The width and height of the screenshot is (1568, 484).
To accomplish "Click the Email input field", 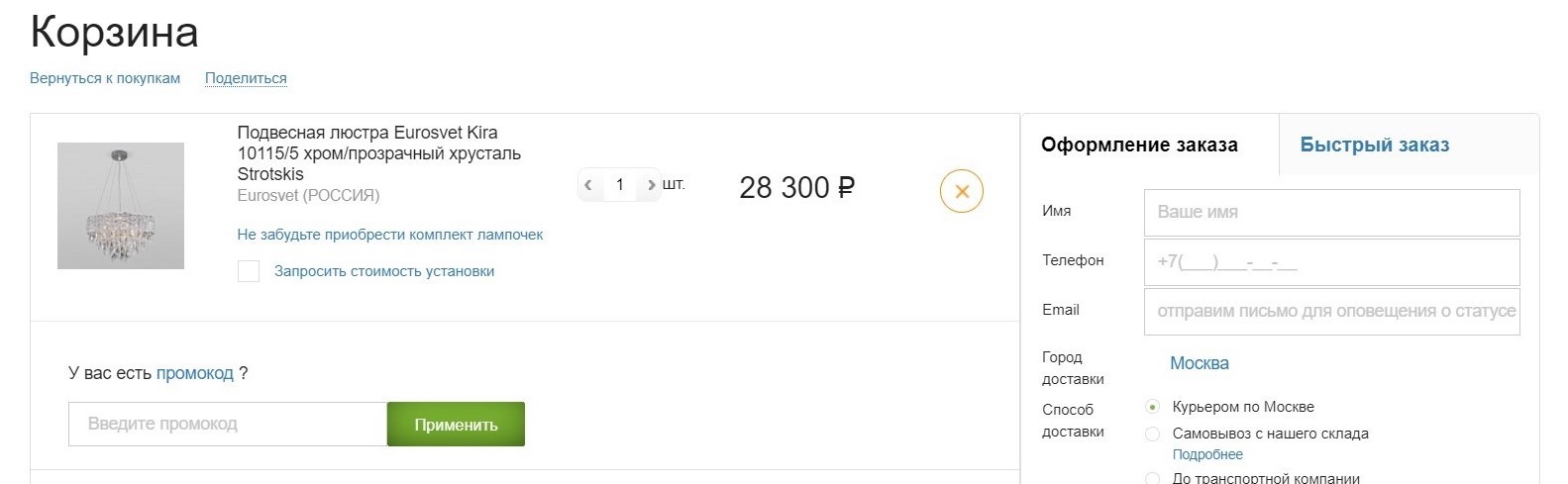I will 1331,312.
